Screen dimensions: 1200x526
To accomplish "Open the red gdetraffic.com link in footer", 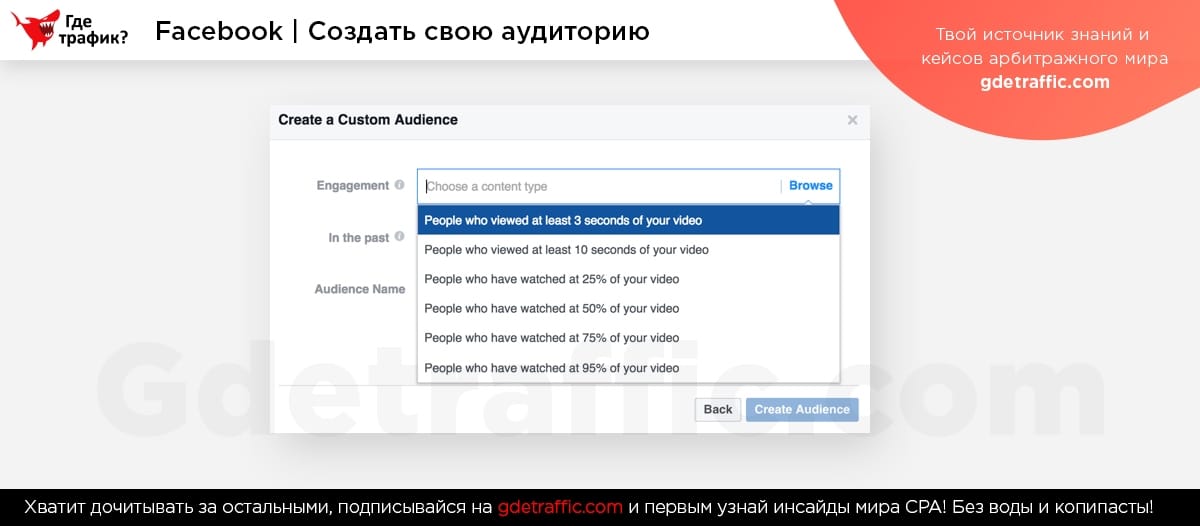I will pyautogui.click(x=560, y=507).
